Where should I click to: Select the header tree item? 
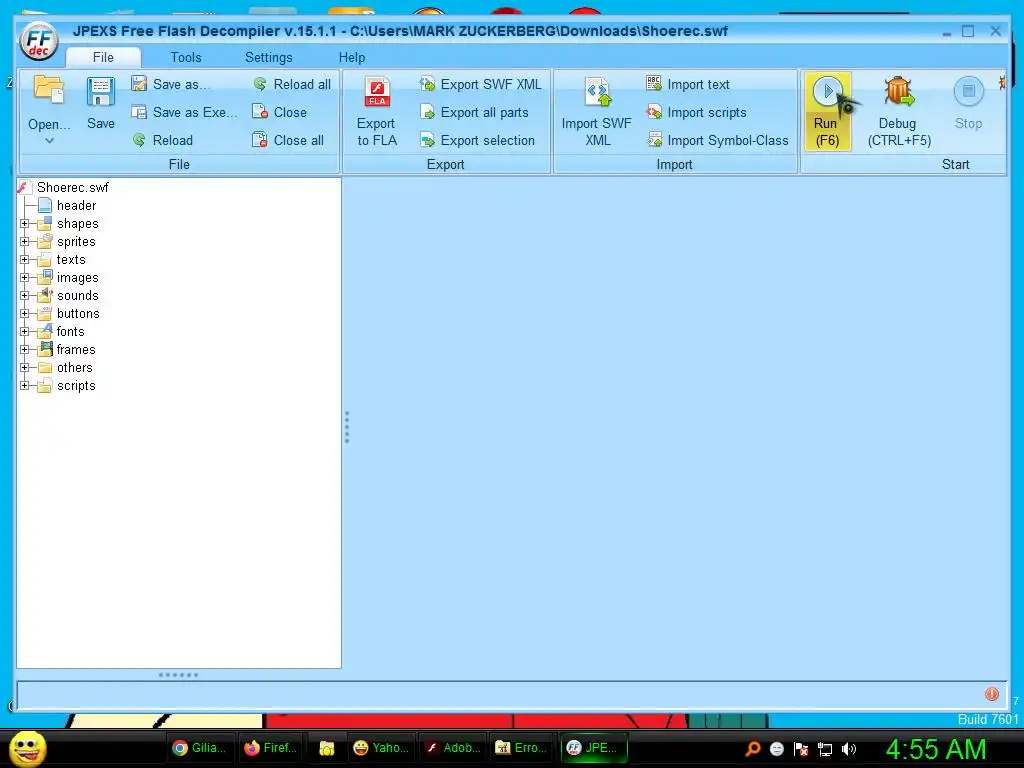coord(76,205)
